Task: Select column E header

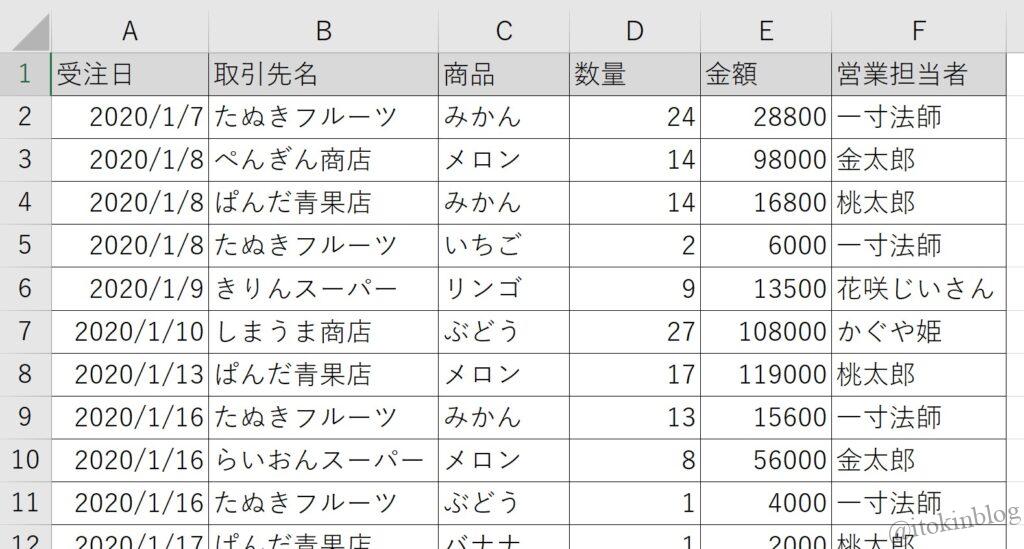Action: pos(765,32)
